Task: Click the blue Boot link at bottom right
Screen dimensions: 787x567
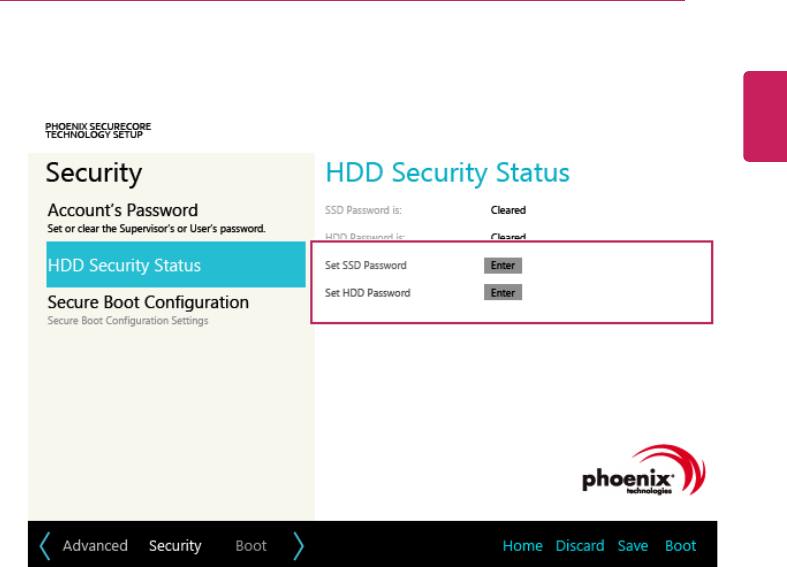Action: [681, 546]
